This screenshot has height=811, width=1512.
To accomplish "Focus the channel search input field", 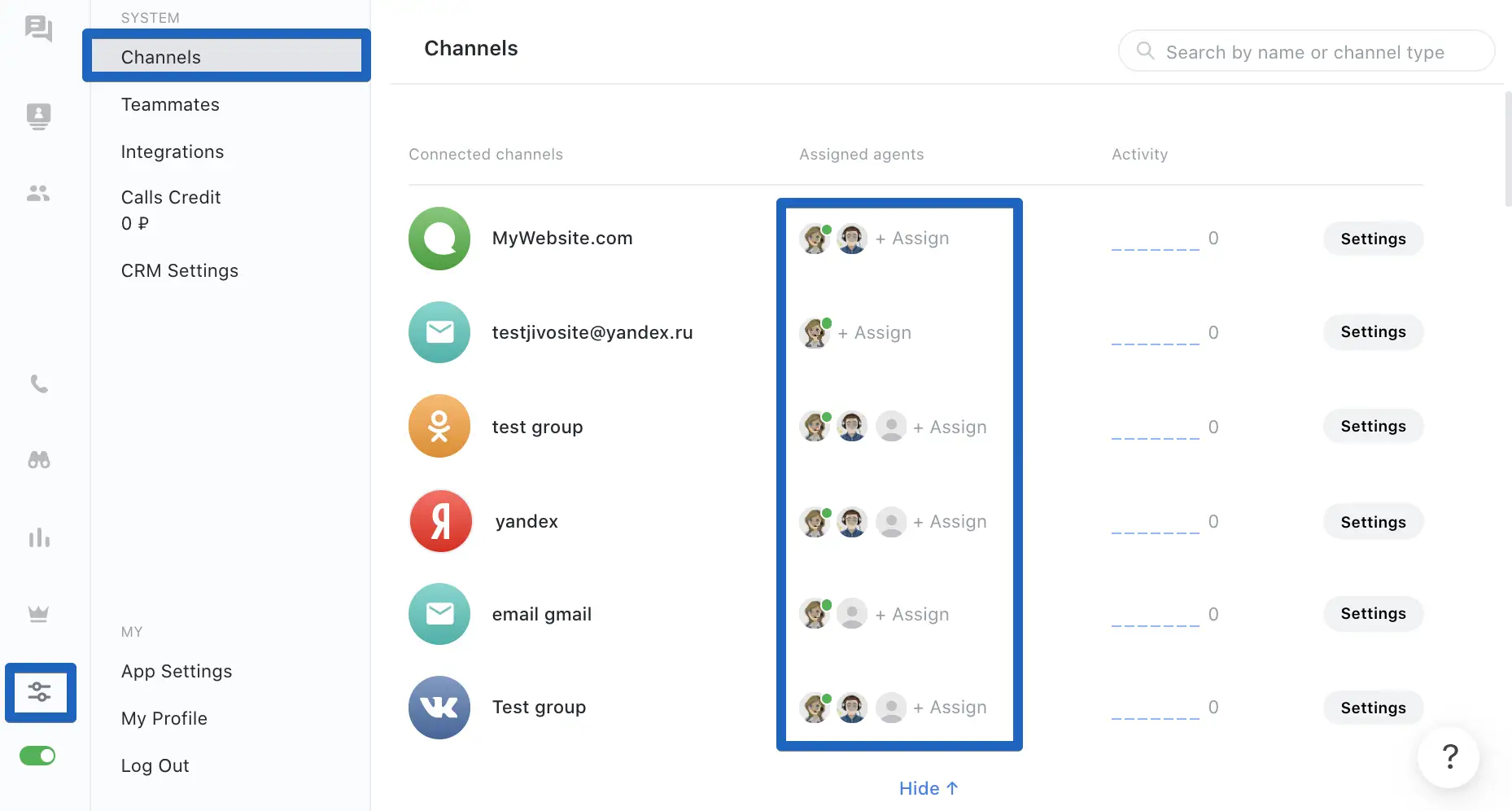I will tap(1306, 51).
